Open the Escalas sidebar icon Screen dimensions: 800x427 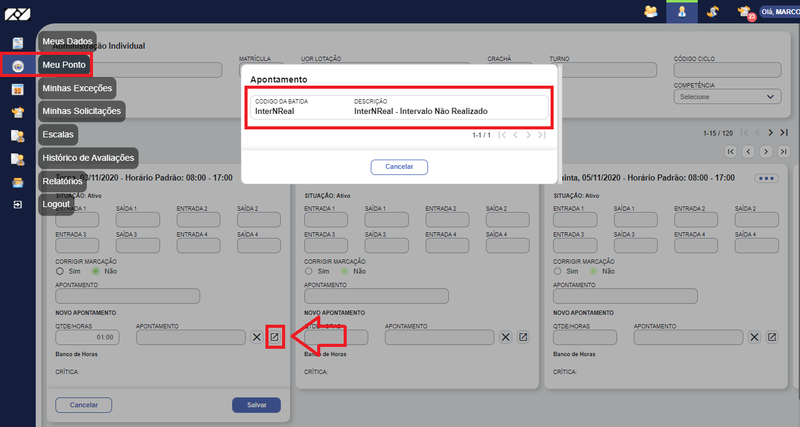tap(18, 136)
